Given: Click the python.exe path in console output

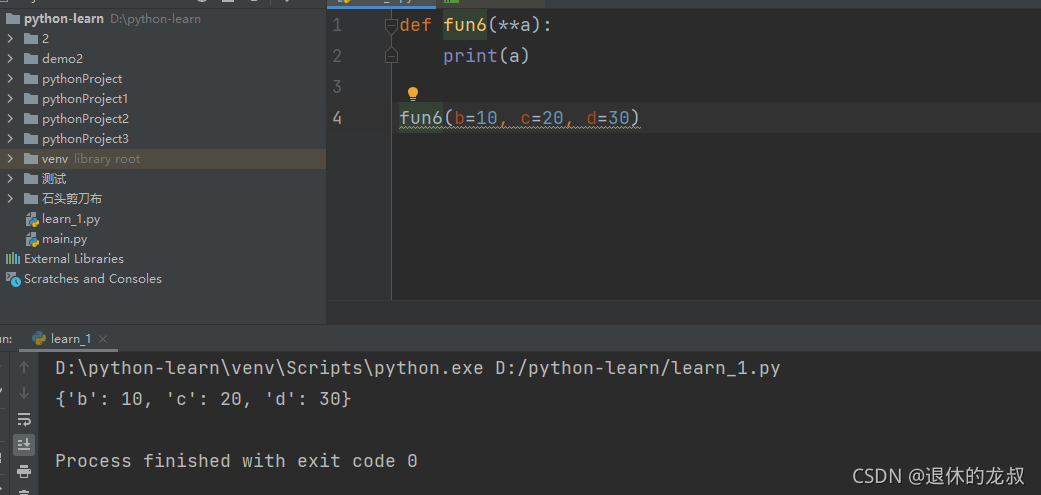Looking at the screenshot, I should tap(269, 368).
